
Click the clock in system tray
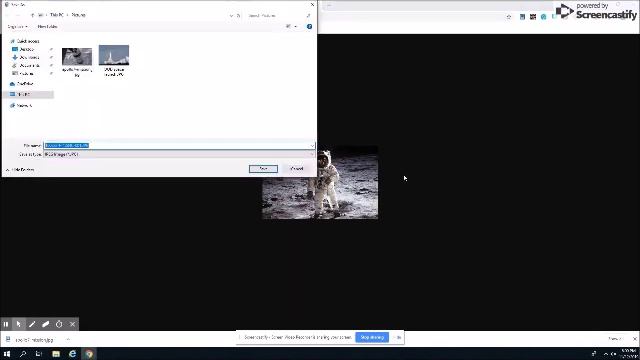627,353
